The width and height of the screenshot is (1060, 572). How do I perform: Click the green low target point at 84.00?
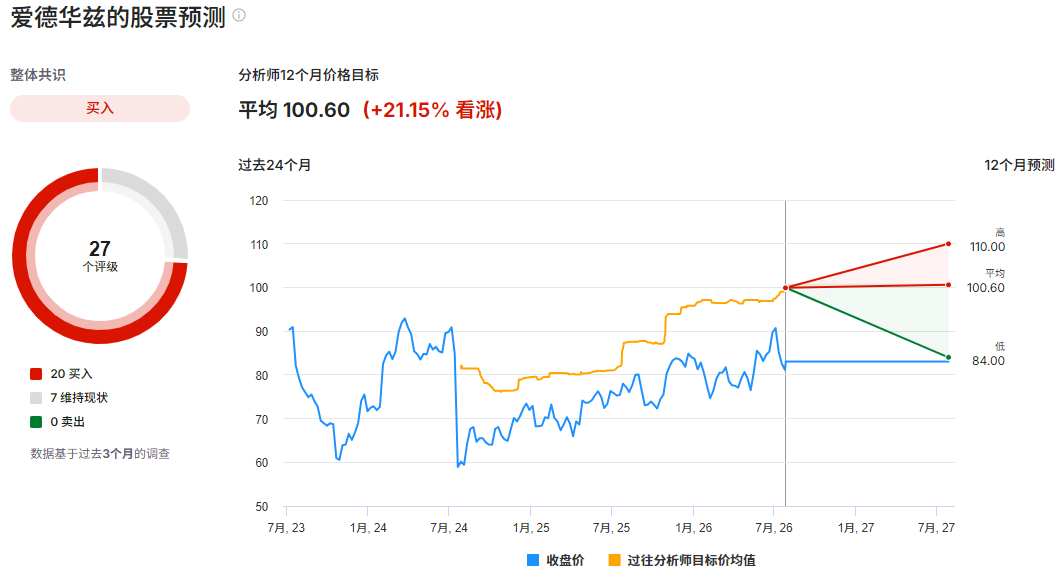pyautogui.click(x=948, y=357)
